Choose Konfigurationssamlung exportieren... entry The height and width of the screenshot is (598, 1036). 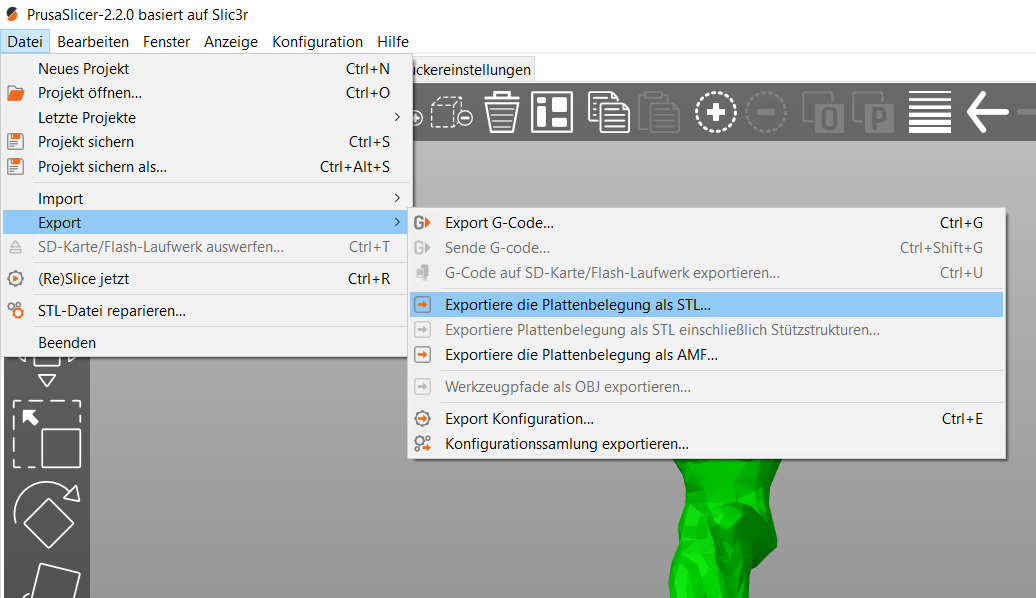[x=706, y=444]
